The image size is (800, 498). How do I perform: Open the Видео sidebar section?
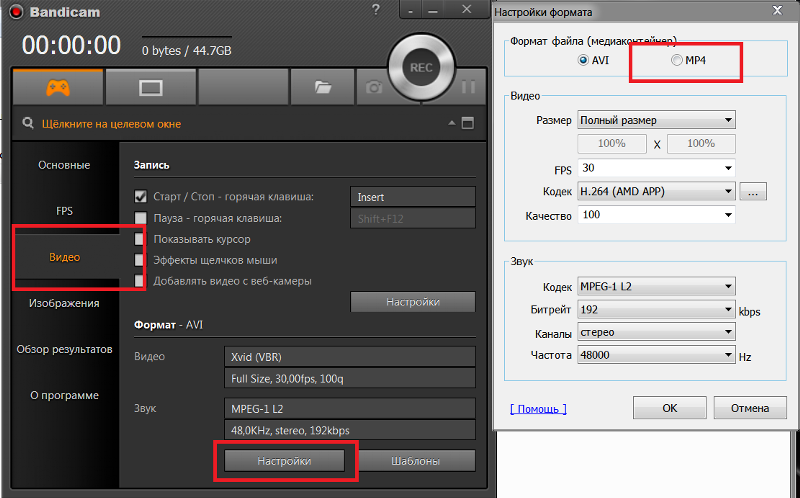64,257
